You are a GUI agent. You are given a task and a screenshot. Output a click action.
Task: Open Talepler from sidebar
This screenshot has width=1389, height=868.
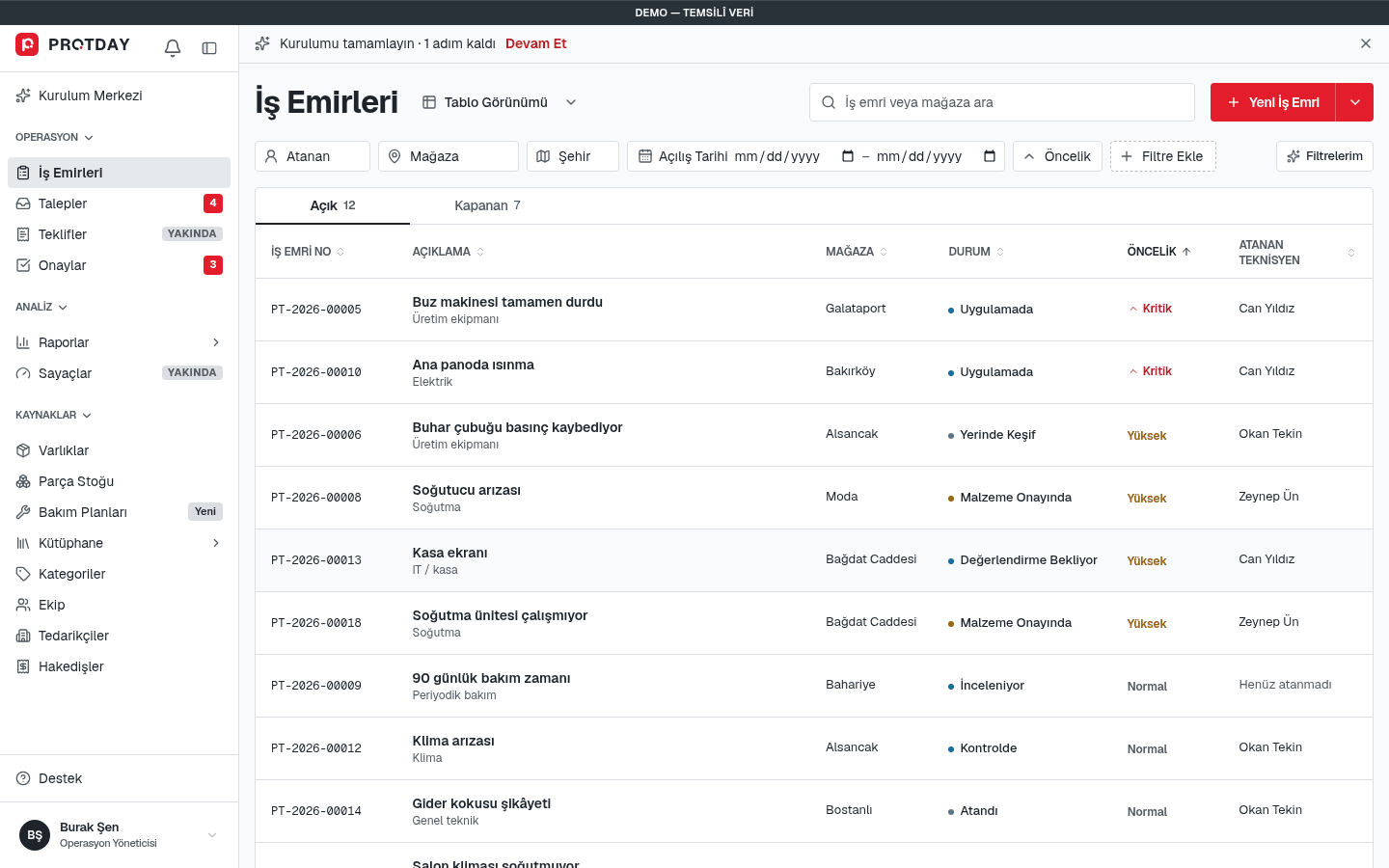coord(120,203)
